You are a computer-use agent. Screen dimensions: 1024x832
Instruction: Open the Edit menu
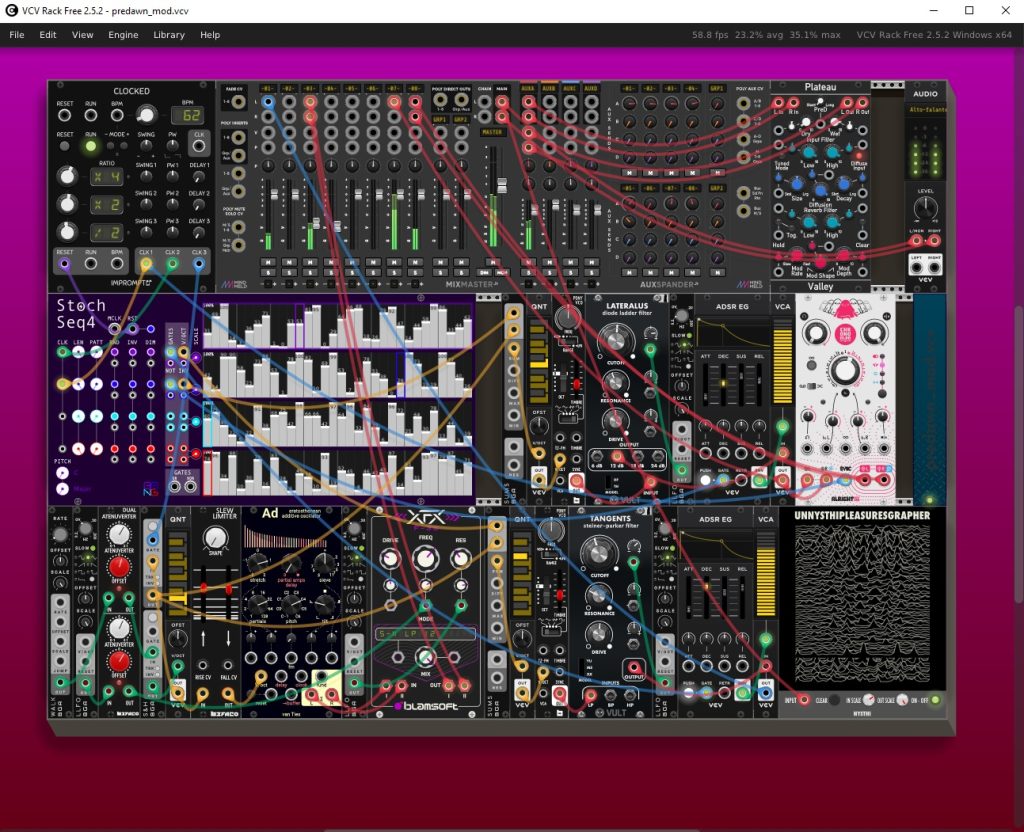coord(48,35)
